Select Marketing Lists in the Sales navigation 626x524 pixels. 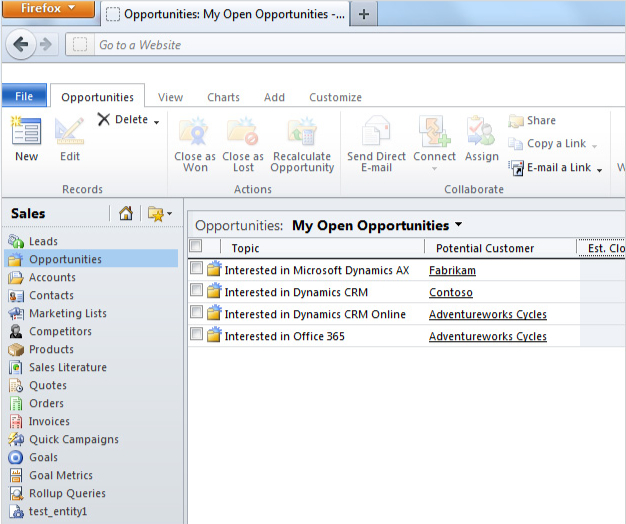point(67,313)
